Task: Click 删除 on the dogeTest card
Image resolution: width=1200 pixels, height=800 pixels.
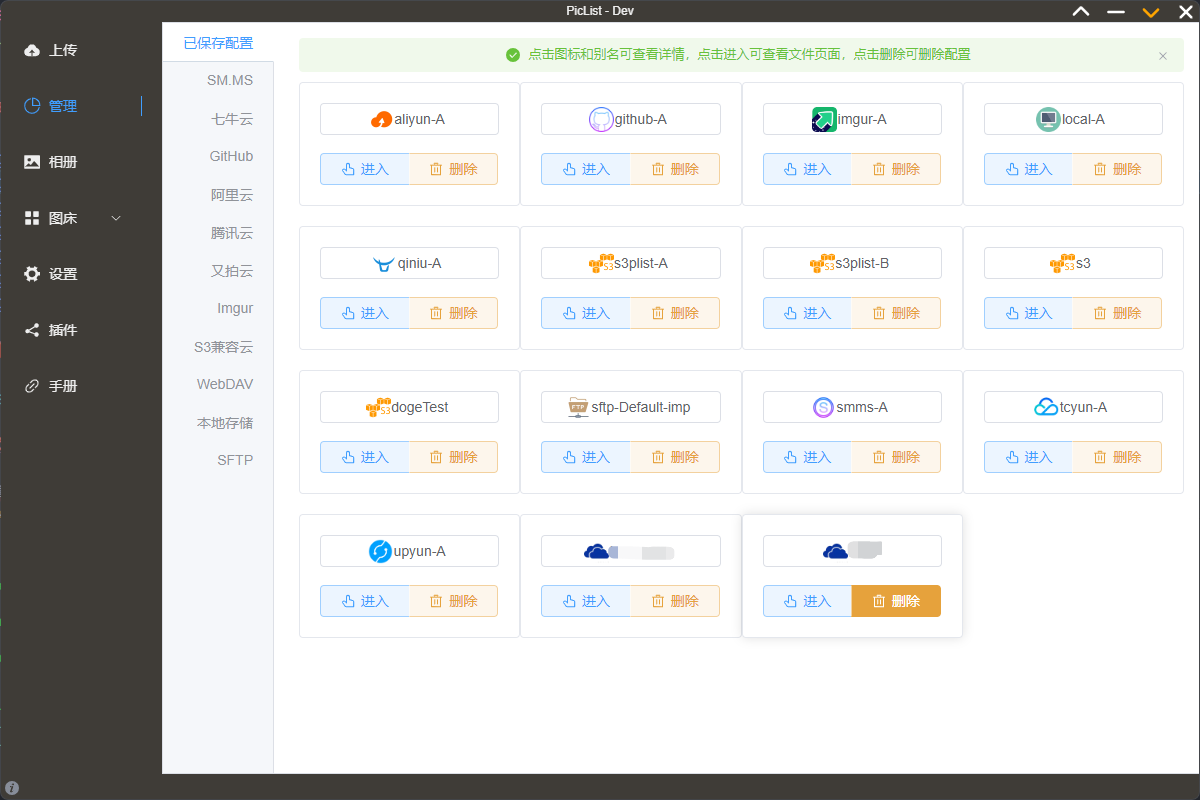Action: [455, 457]
